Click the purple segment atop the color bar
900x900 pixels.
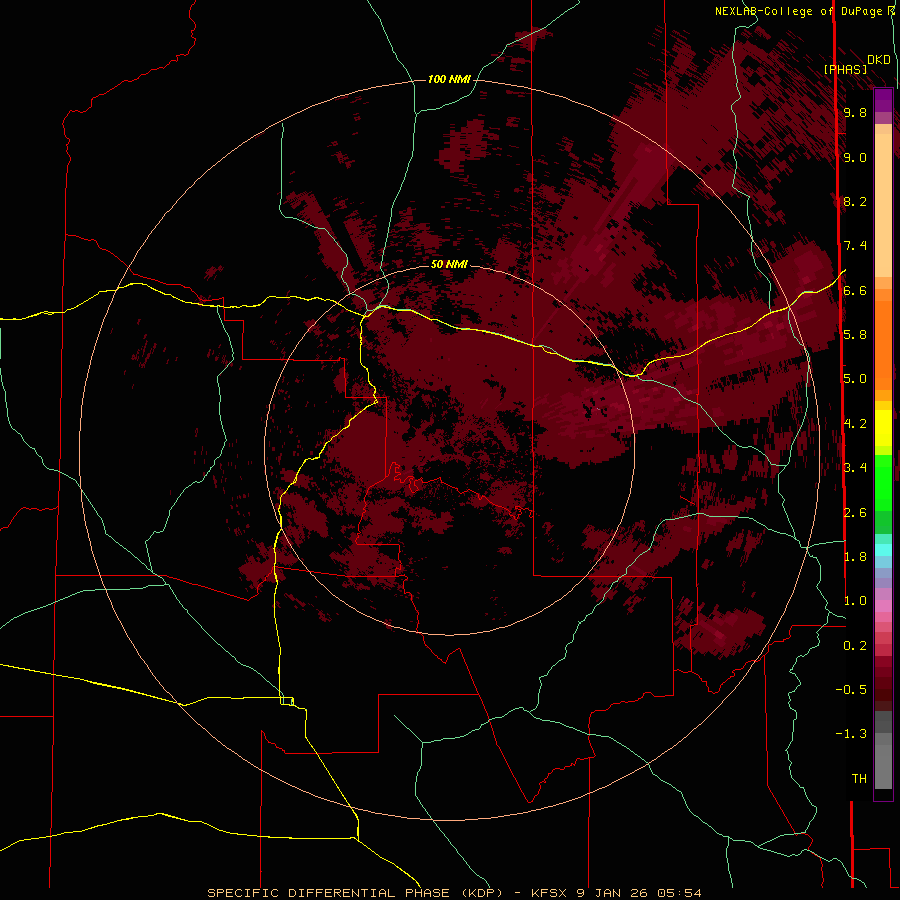[883, 100]
